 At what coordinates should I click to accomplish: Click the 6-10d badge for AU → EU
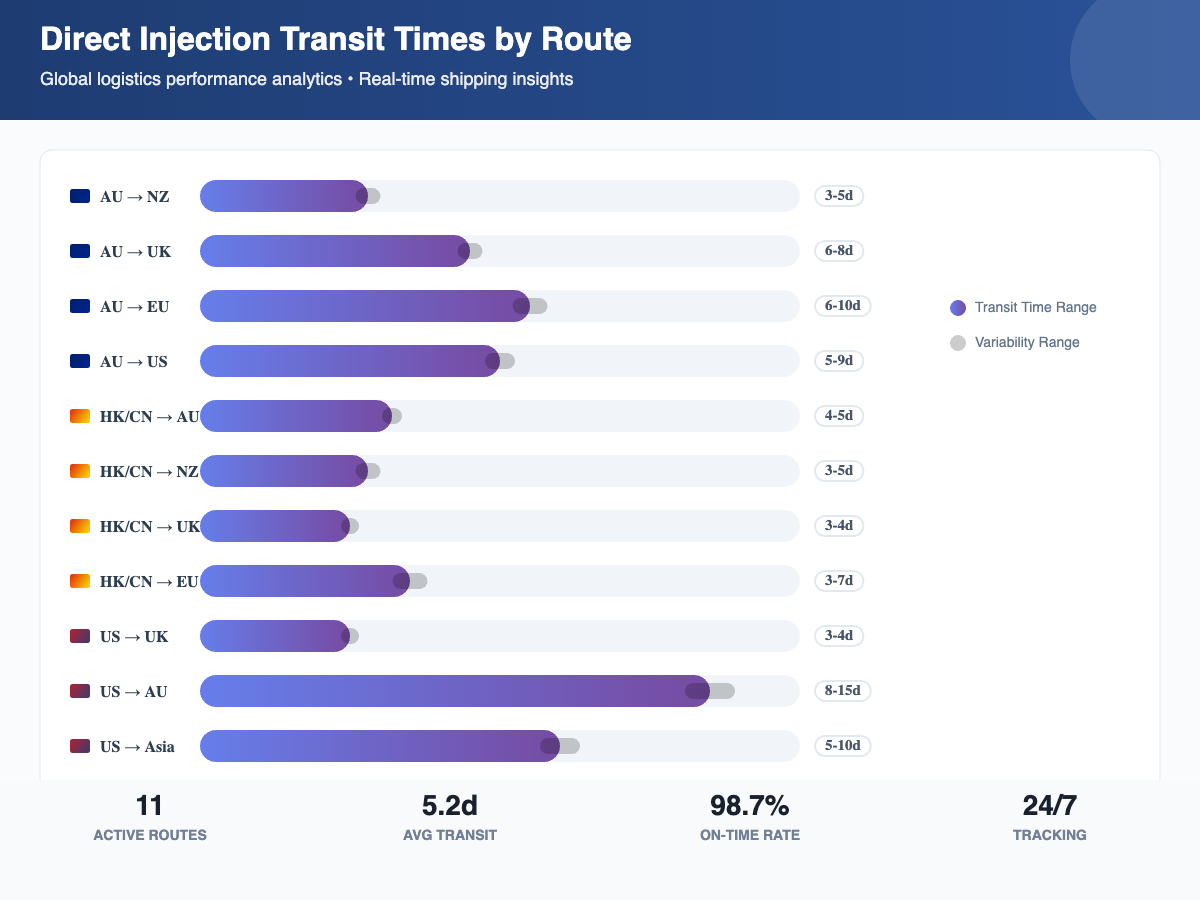tap(843, 306)
